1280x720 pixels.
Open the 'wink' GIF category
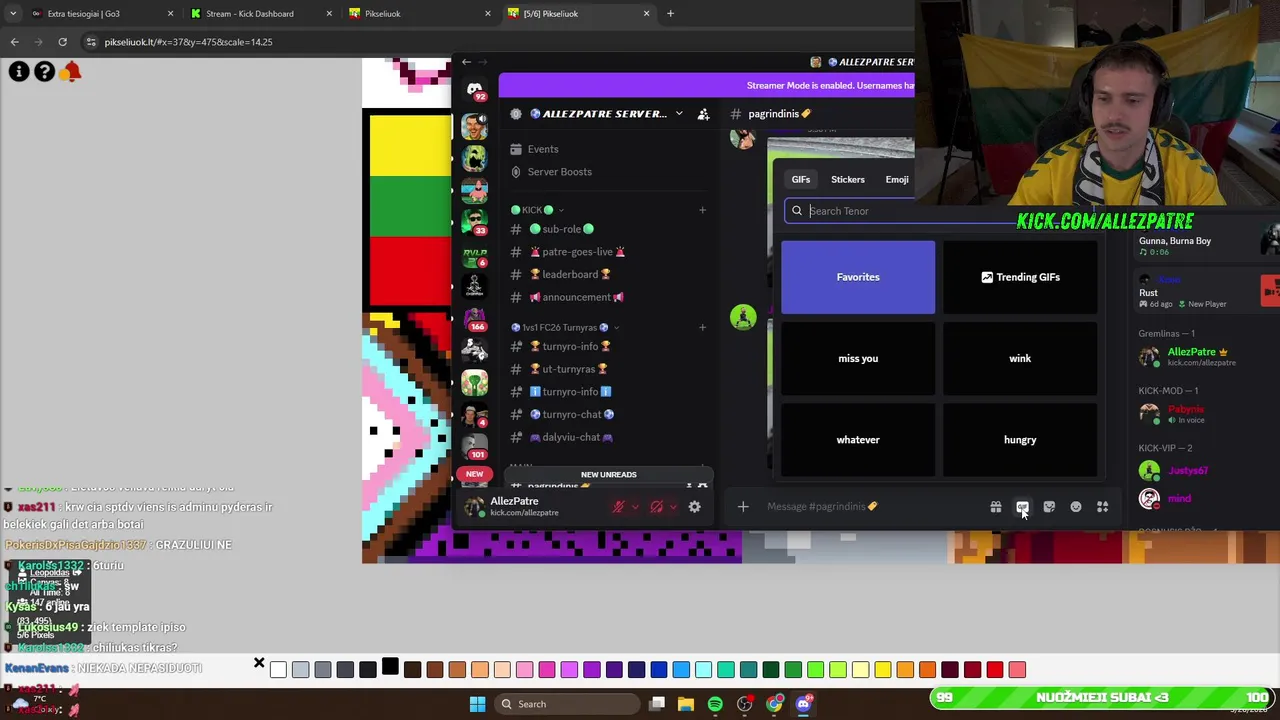point(1020,358)
